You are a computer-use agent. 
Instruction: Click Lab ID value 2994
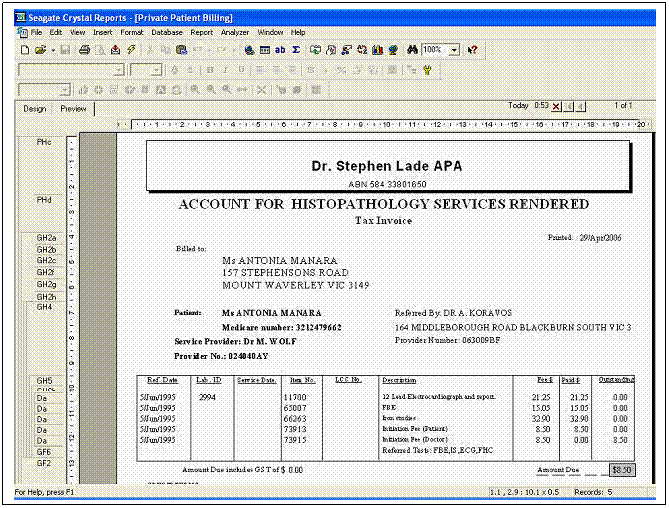tap(207, 398)
